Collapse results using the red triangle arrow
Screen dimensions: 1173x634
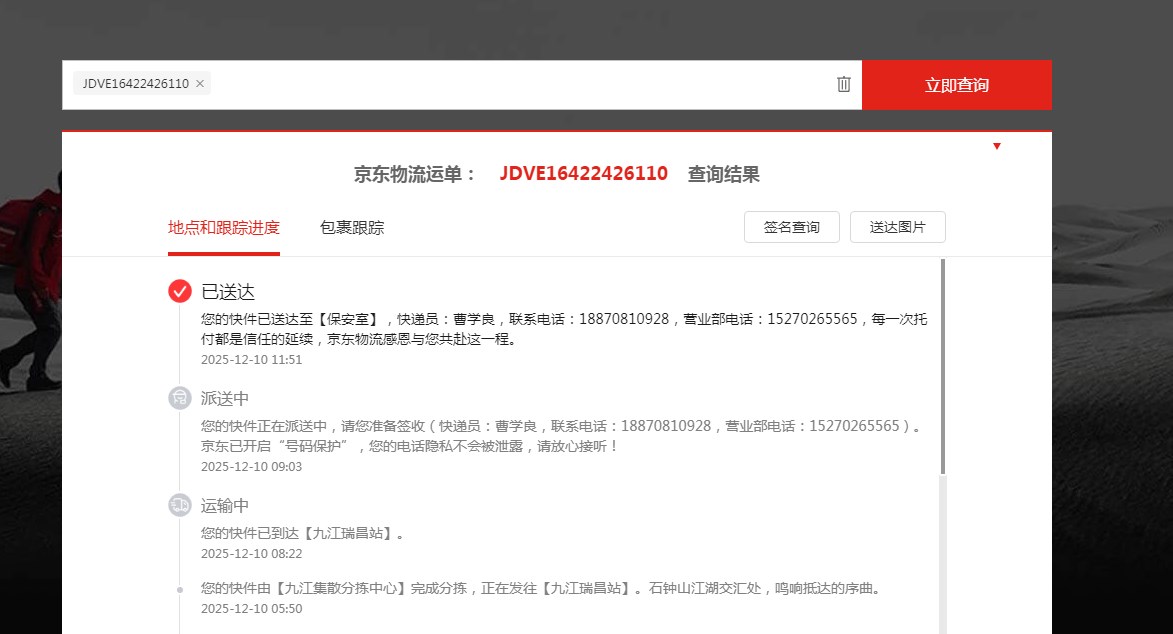coord(996,147)
